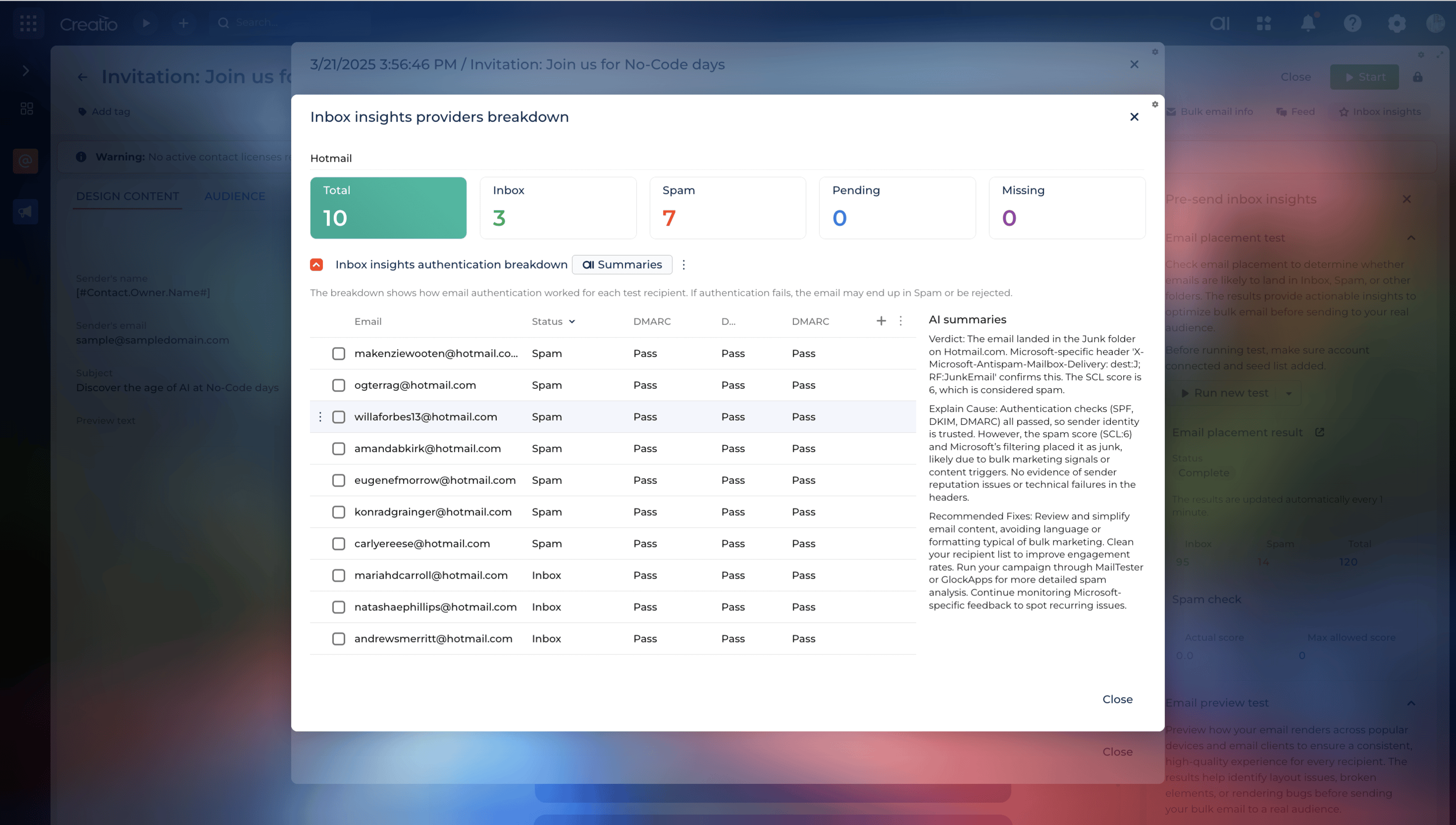Screen dimensions: 1456x825
Task: Open row actions menu for willaforbes13 row
Action: [320, 417]
